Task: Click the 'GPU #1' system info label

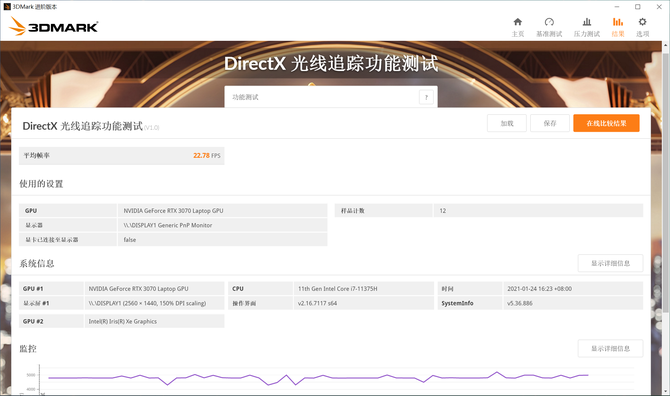Action: [x=51, y=289]
